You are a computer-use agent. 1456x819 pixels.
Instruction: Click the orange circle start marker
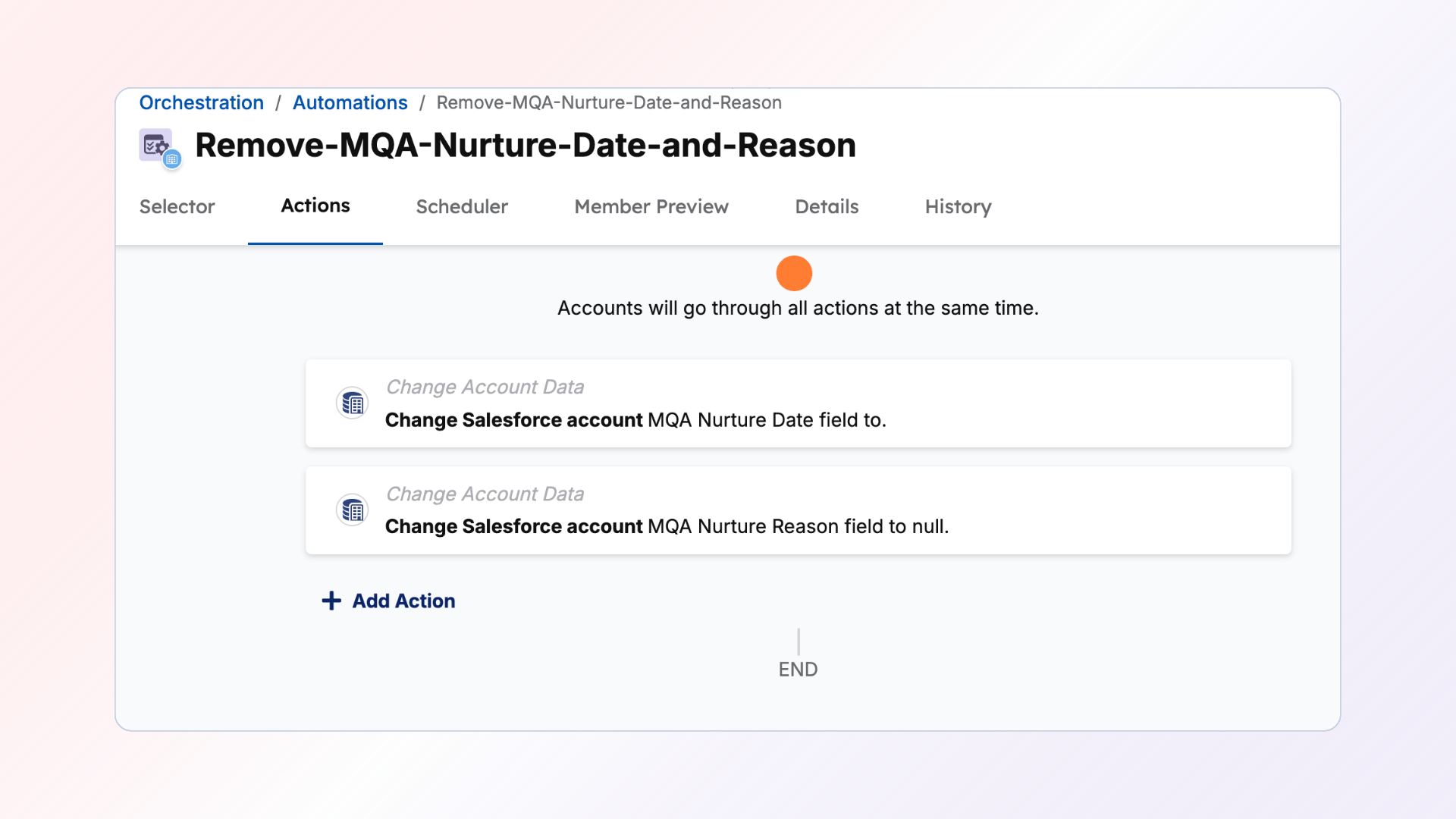pyautogui.click(x=794, y=273)
